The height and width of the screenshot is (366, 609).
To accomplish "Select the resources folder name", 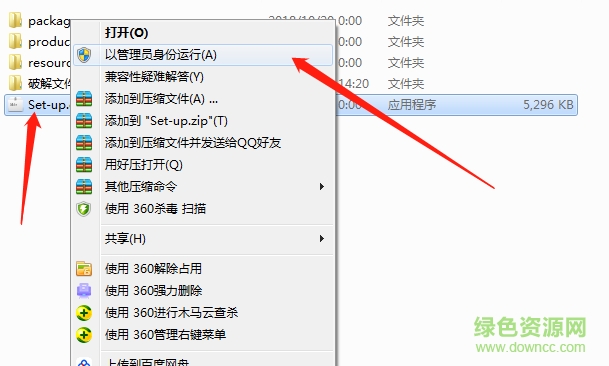I will (49, 63).
